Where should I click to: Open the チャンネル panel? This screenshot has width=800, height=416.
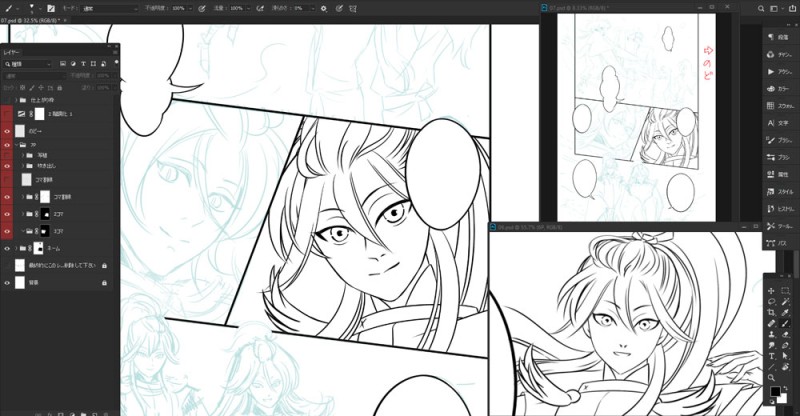[x=778, y=54]
